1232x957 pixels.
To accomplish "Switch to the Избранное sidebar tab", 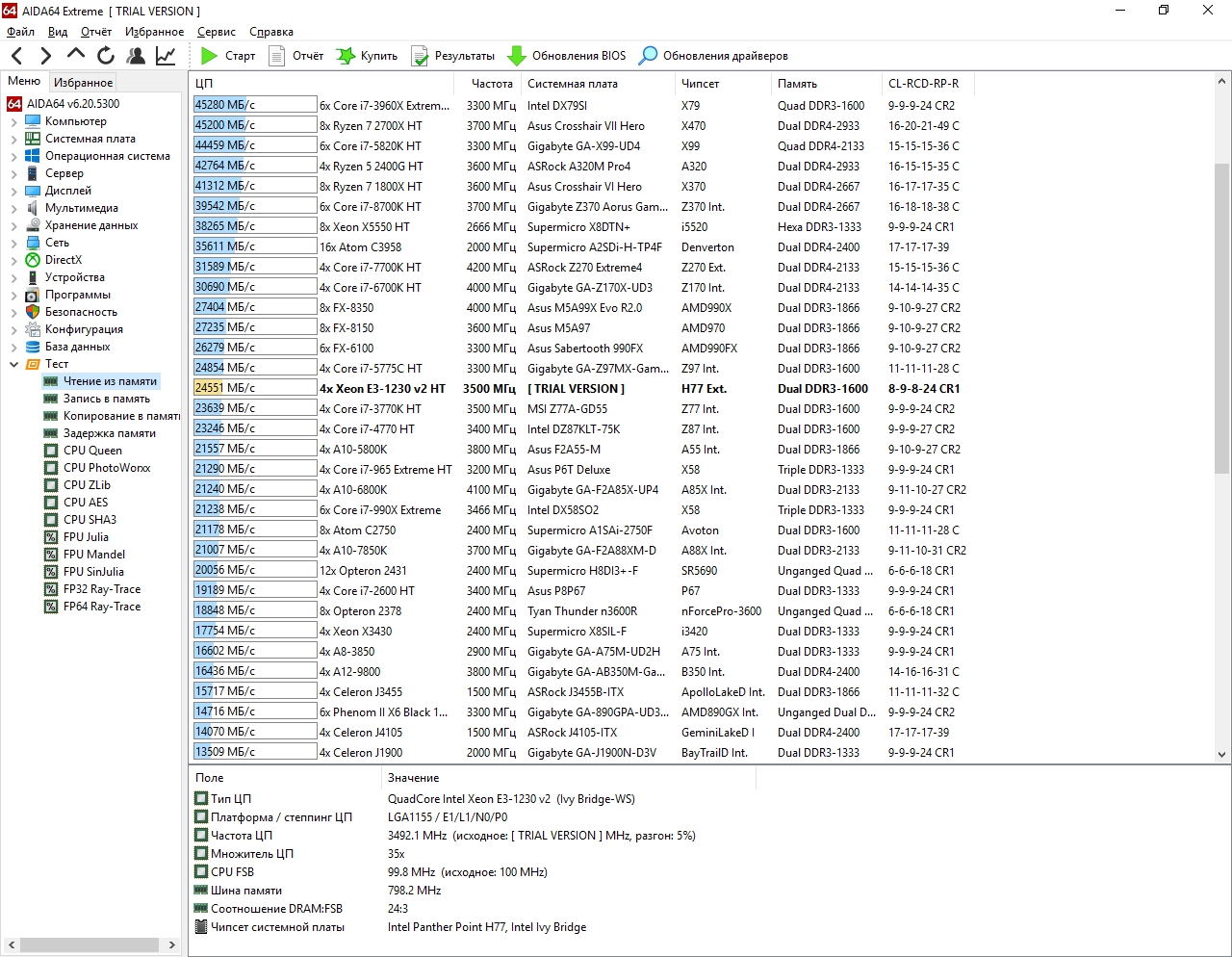I will coord(83,83).
